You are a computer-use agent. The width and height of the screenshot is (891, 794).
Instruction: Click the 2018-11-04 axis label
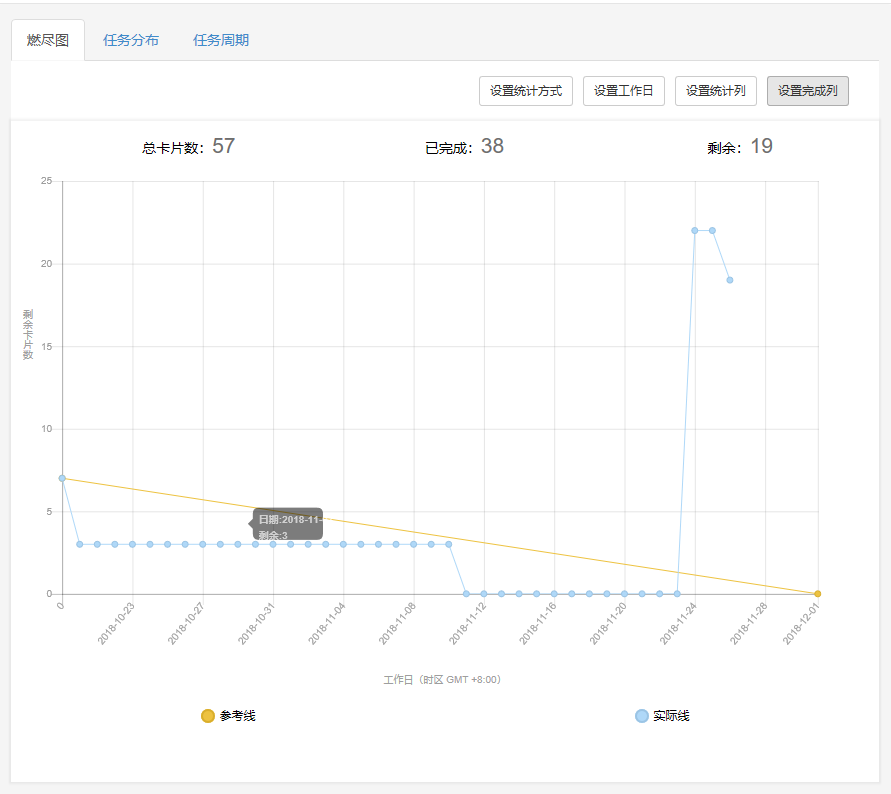(327, 623)
